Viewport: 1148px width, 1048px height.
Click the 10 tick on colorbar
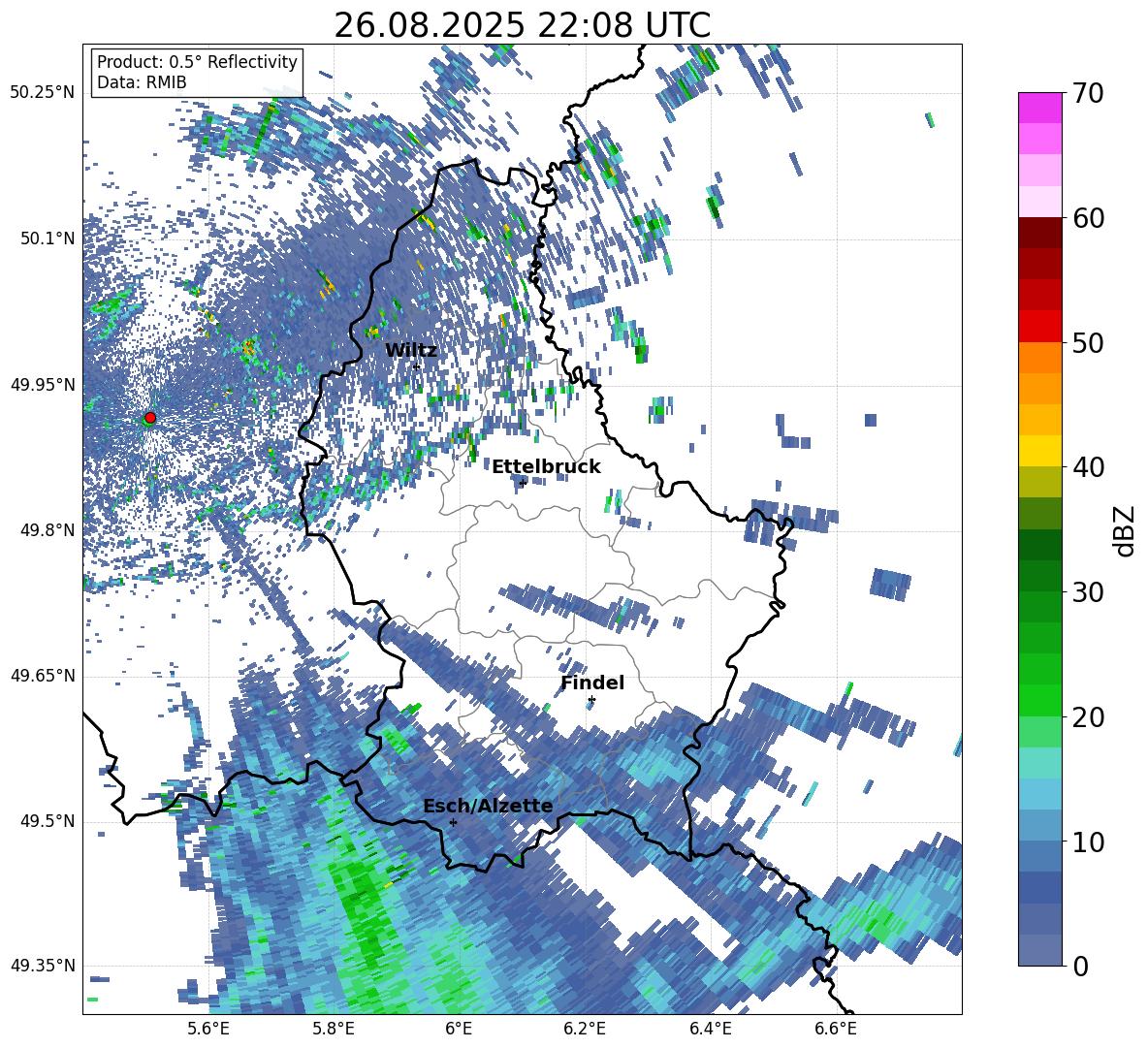(x=1087, y=842)
